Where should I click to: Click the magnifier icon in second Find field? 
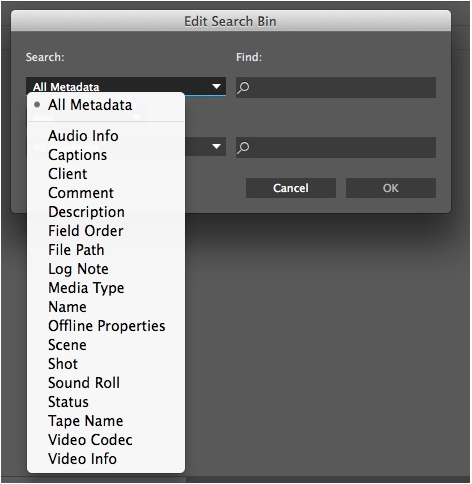tap(243, 147)
